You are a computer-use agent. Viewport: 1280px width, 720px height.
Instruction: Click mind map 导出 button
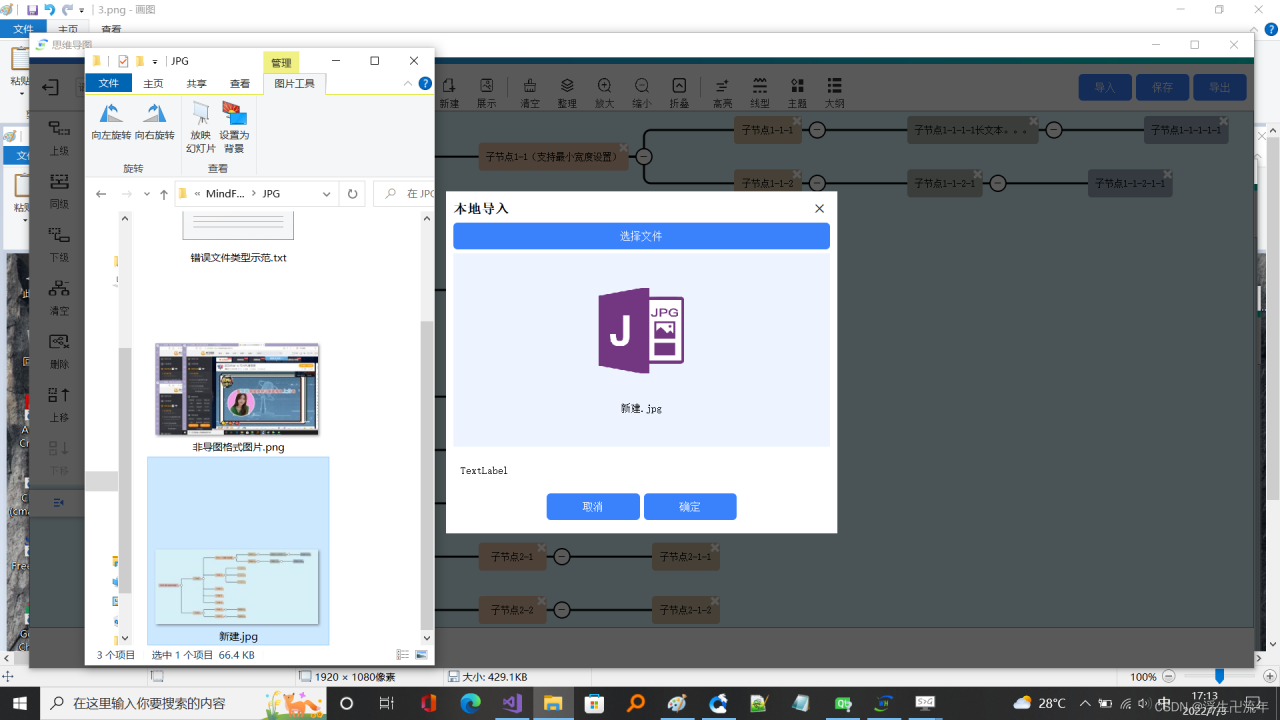[x=1220, y=88]
